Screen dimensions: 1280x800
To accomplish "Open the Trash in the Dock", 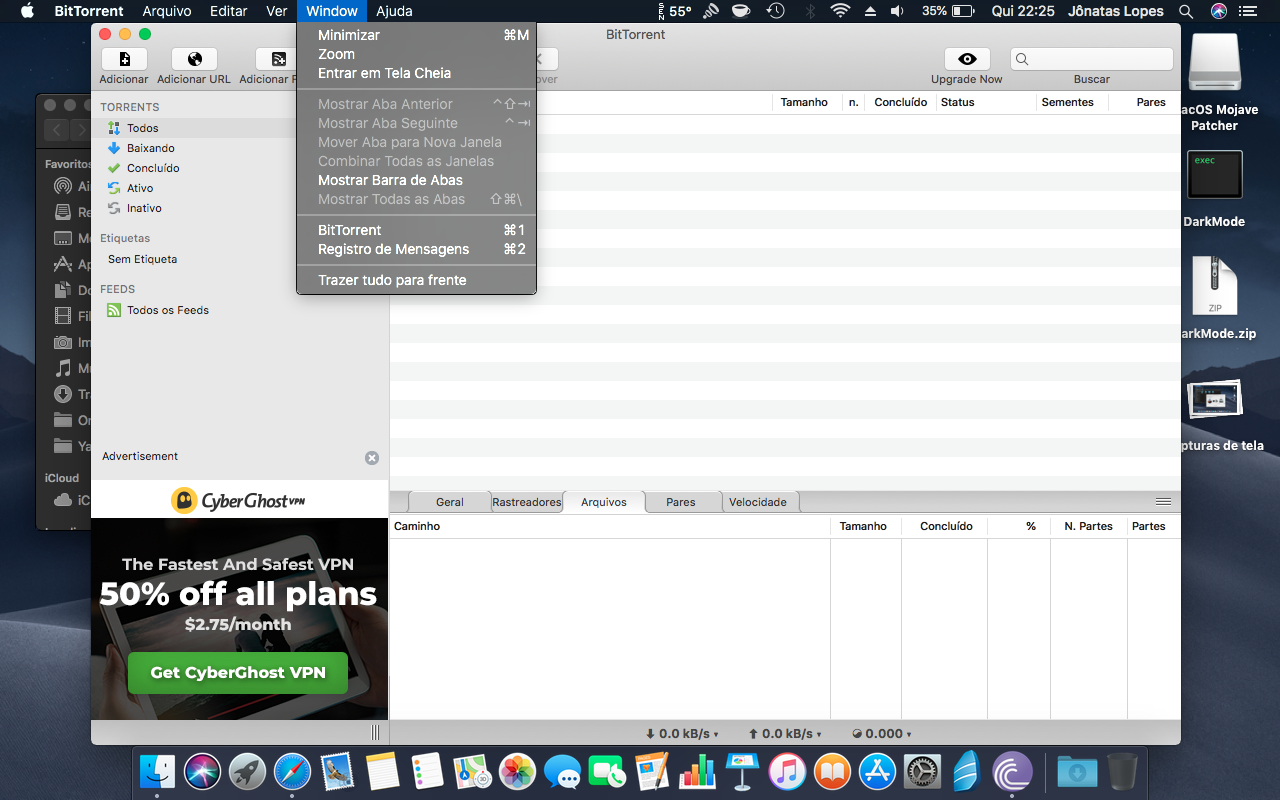I will click(1122, 771).
